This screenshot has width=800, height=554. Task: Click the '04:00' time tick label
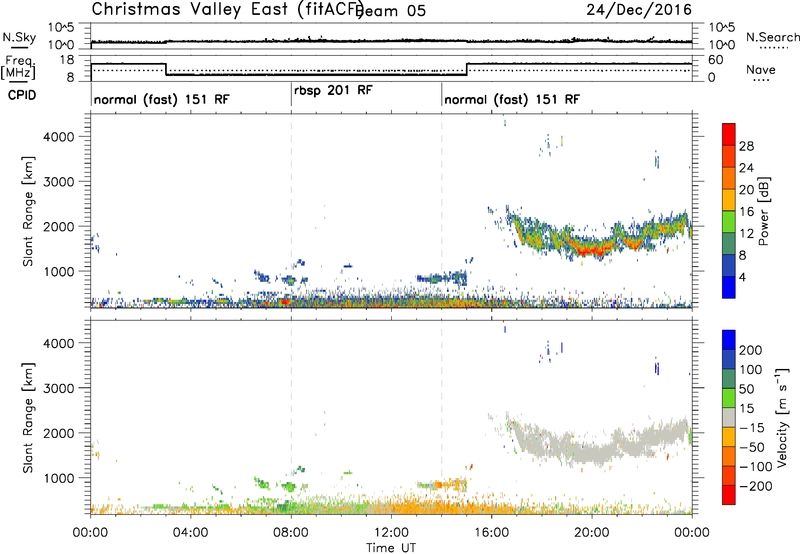[191, 533]
